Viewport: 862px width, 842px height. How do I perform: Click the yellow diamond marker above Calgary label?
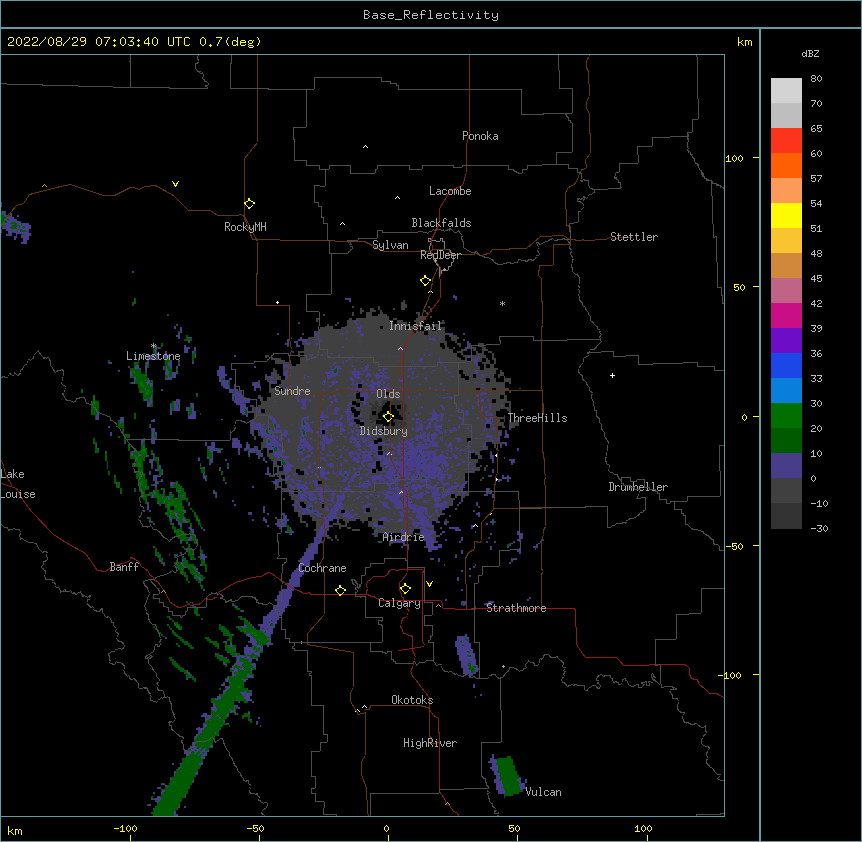pos(405,589)
